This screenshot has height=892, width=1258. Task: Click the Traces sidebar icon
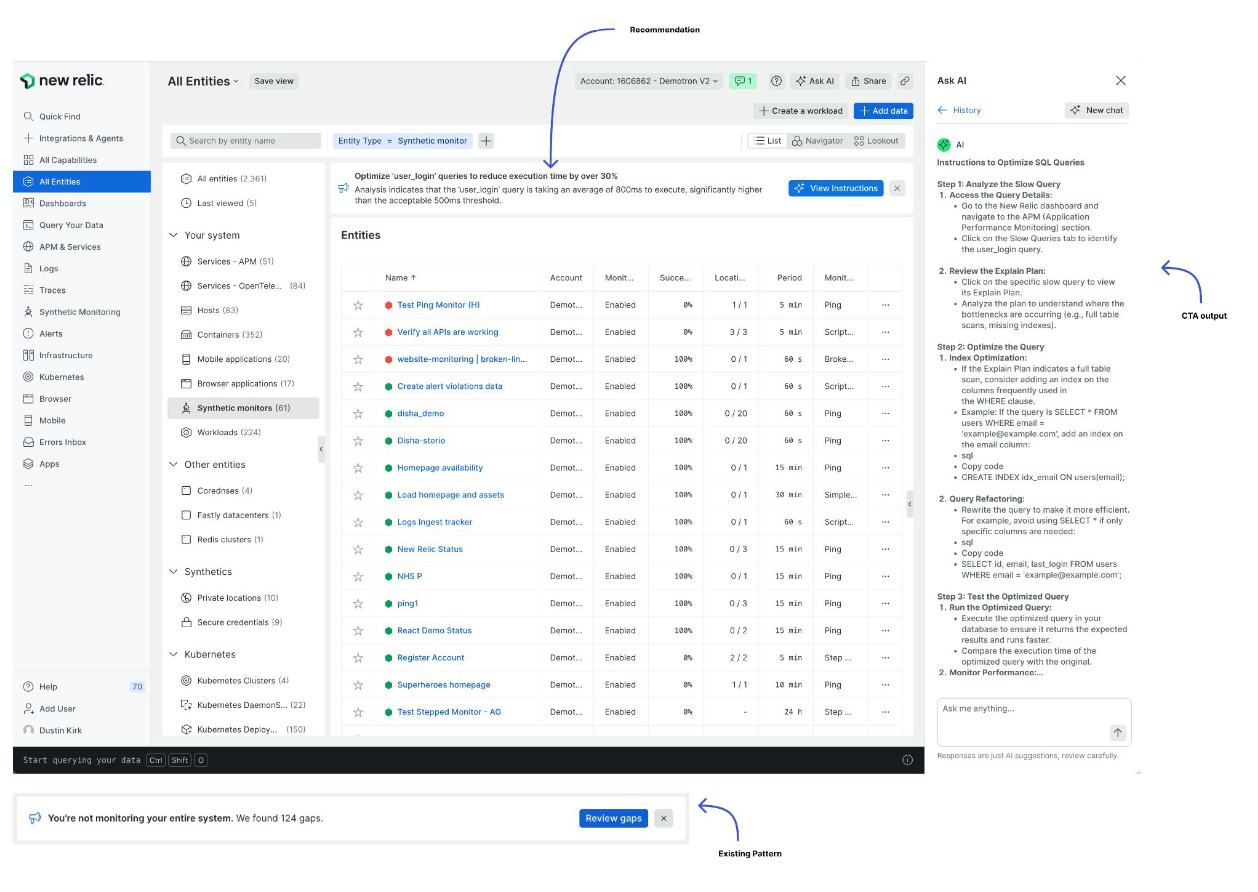[x=28, y=290]
